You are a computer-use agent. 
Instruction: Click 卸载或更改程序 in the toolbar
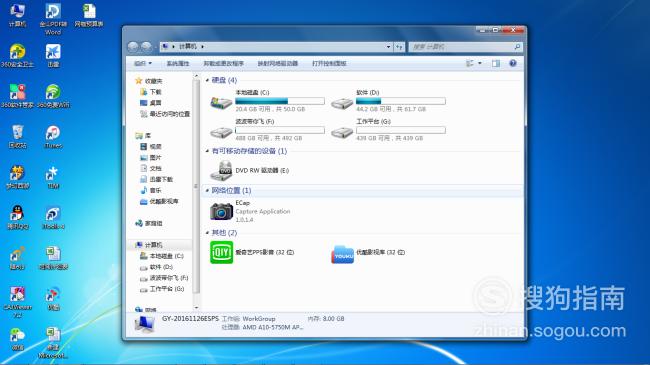click(x=223, y=63)
